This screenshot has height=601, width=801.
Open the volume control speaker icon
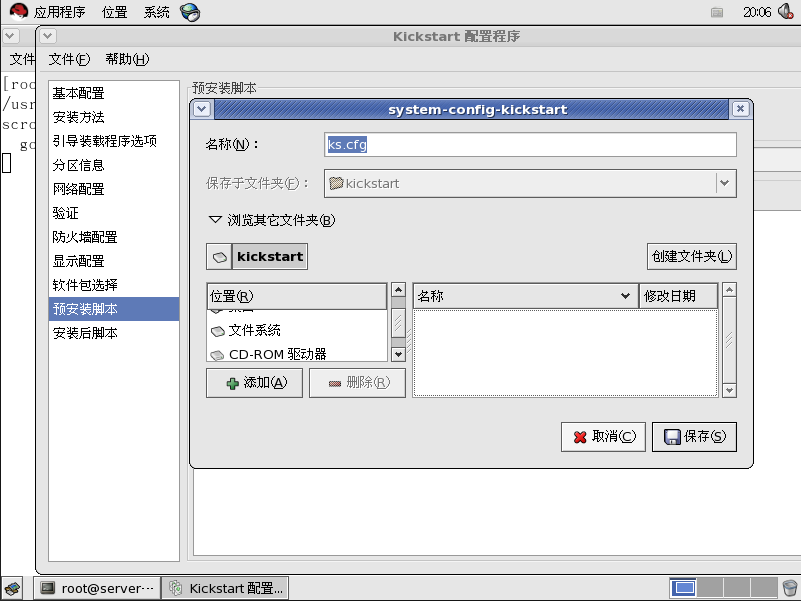pos(786,11)
